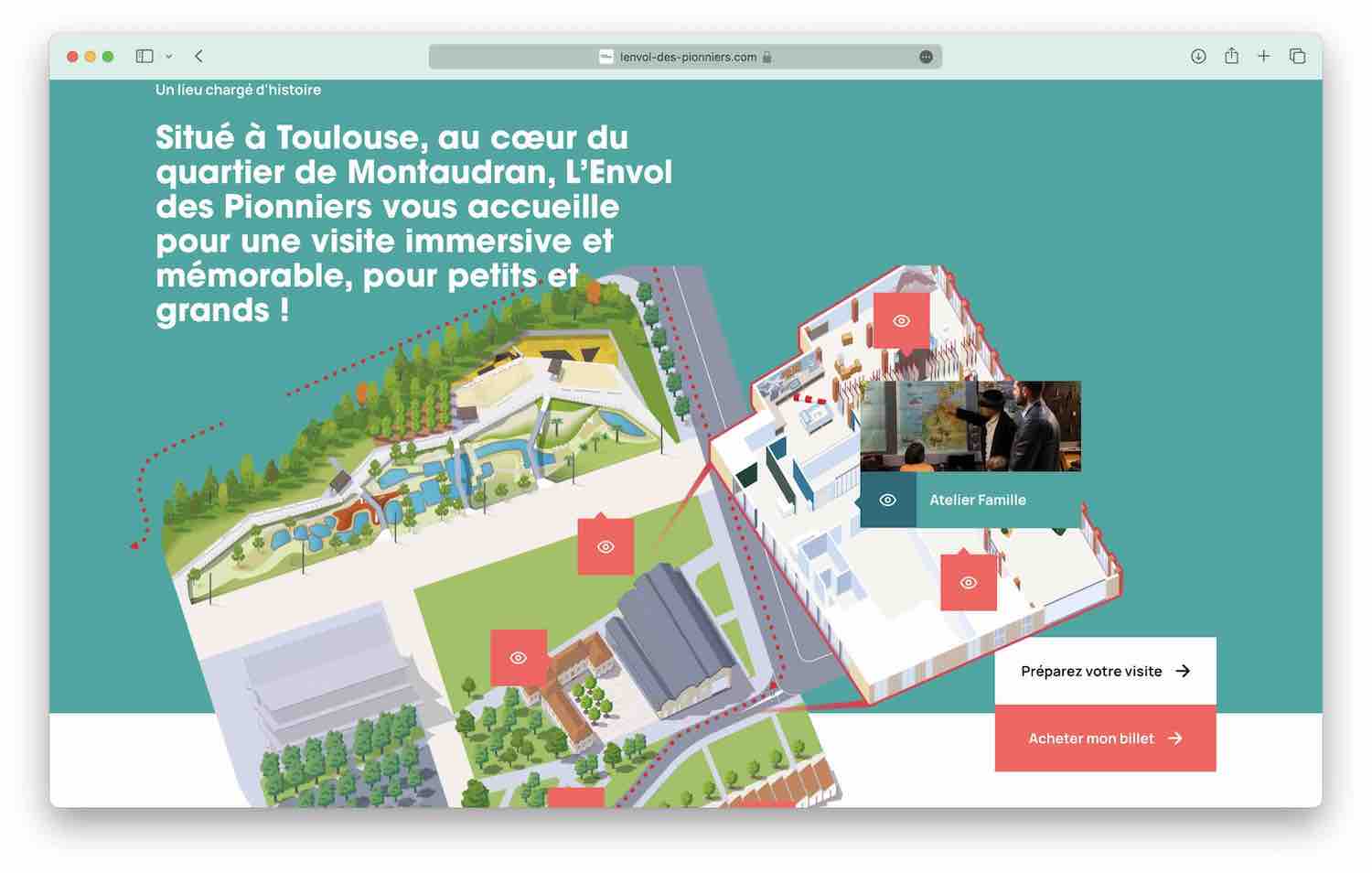Click the Préparez votre visite button

(1104, 671)
